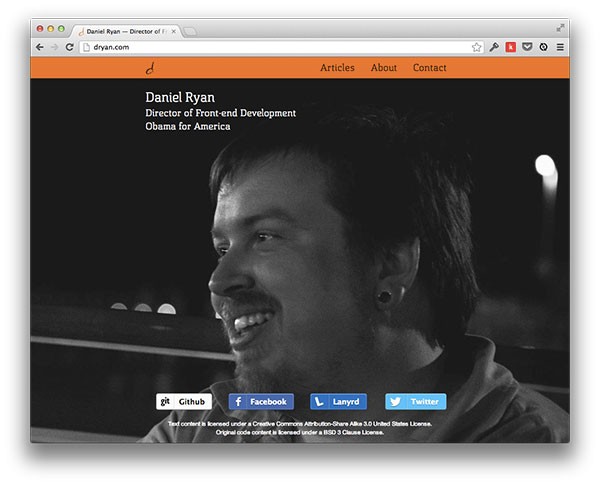The image size is (600, 485).
Task: Close the Daniel Ryan tab
Action: (x=173, y=31)
